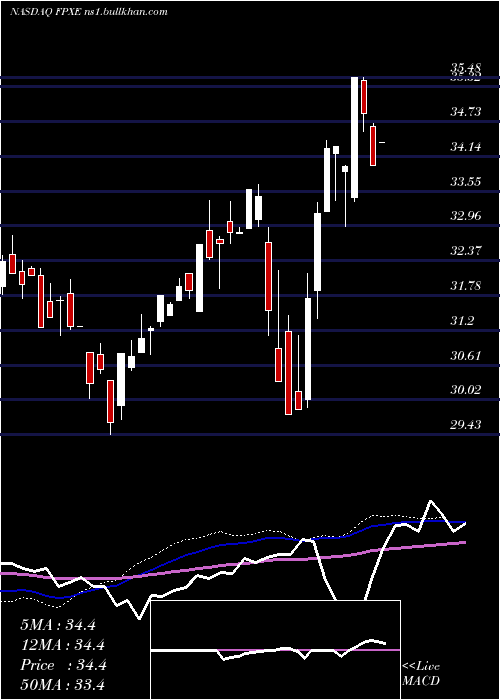Click the last red candlestick near 34.14
The image size is (500, 700).
[x=373, y=146]
